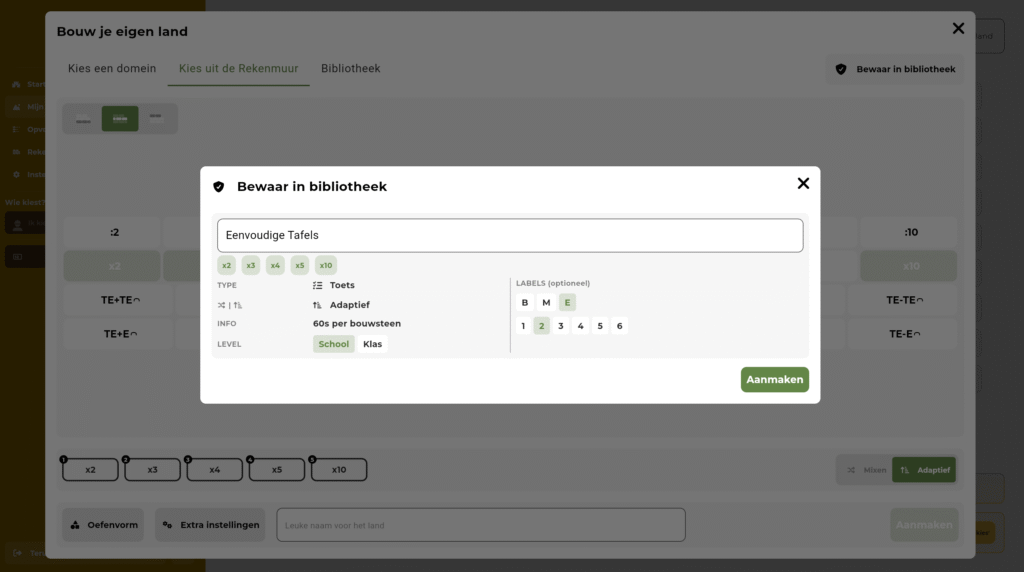Toggle the E label off
The width and height of the screenshot is (1024, 572).
pyautogui.click(x=567, y=303)
